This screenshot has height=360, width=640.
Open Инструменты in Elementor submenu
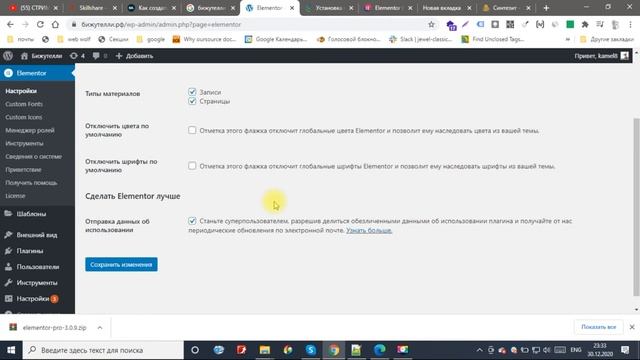[x=24, y=143]
